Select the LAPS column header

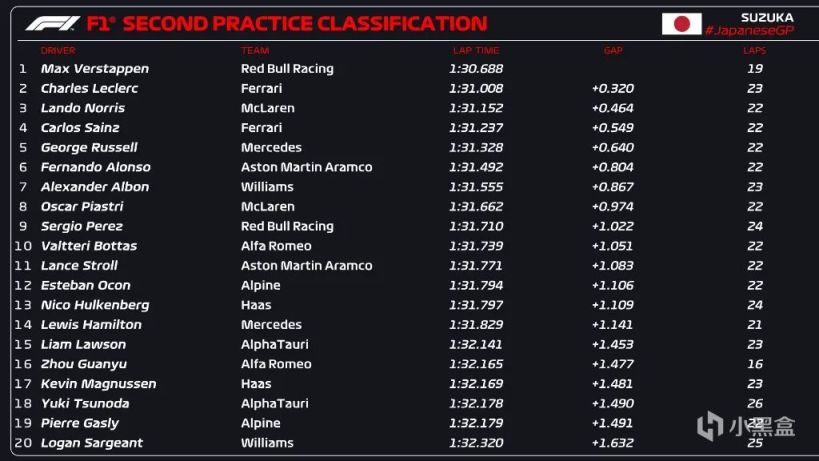754,50
